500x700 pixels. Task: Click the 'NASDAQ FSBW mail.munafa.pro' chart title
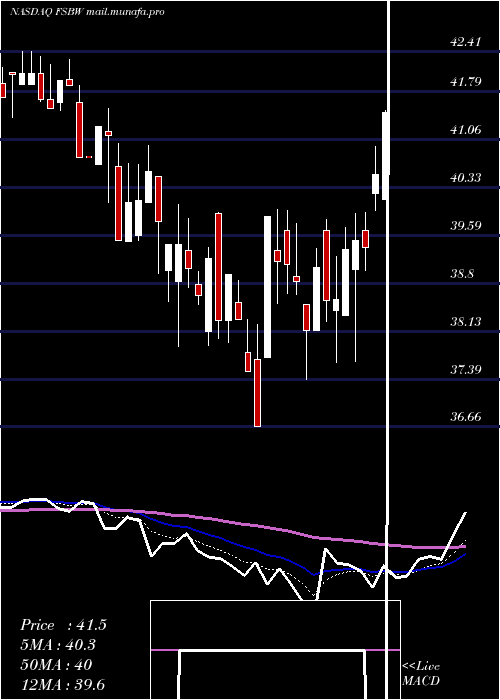click(x=87, y=12)
